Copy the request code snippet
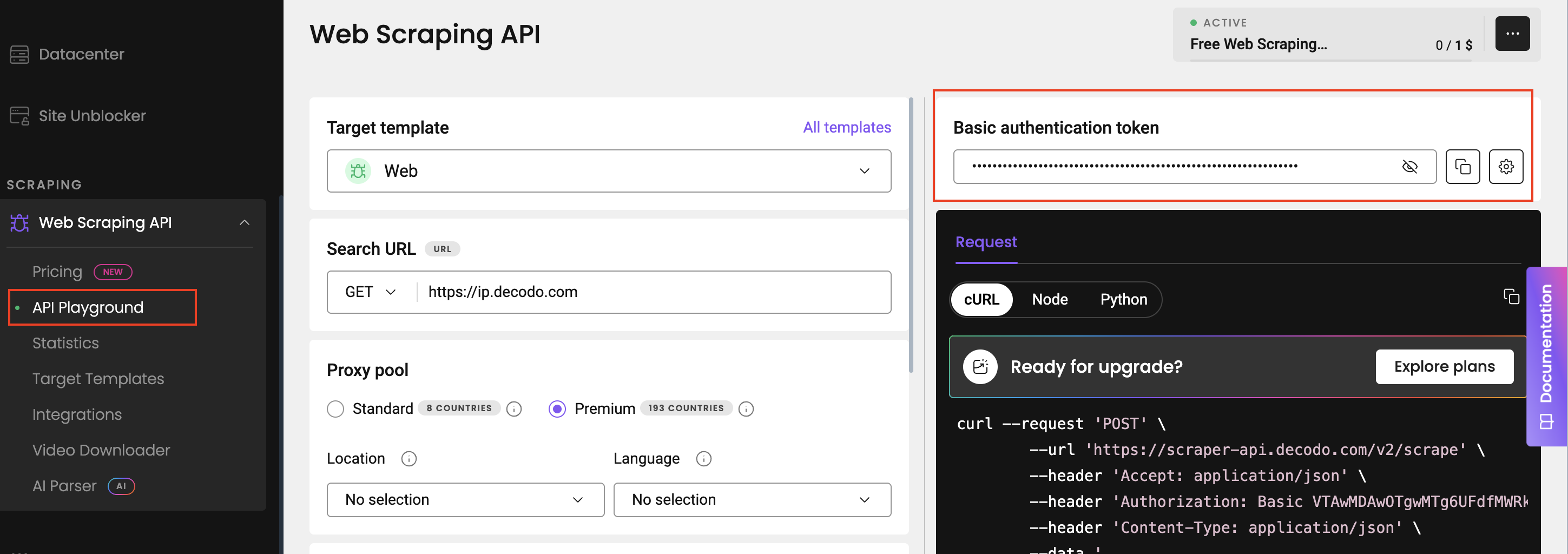 click(1511, 296)
